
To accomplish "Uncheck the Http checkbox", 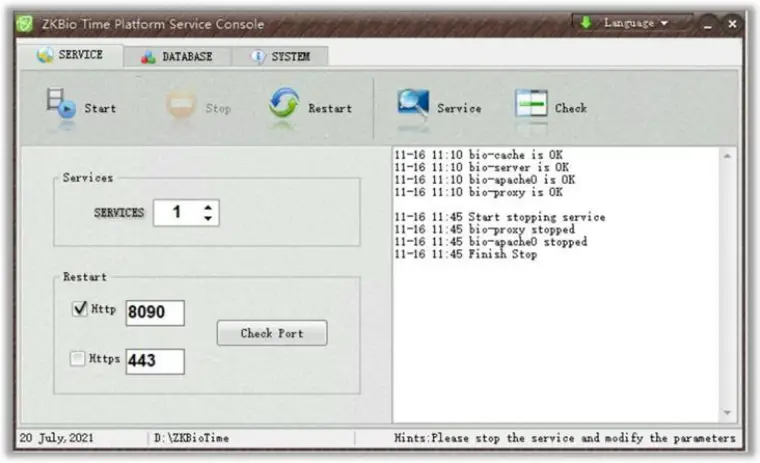I will (x=79, y=309).
